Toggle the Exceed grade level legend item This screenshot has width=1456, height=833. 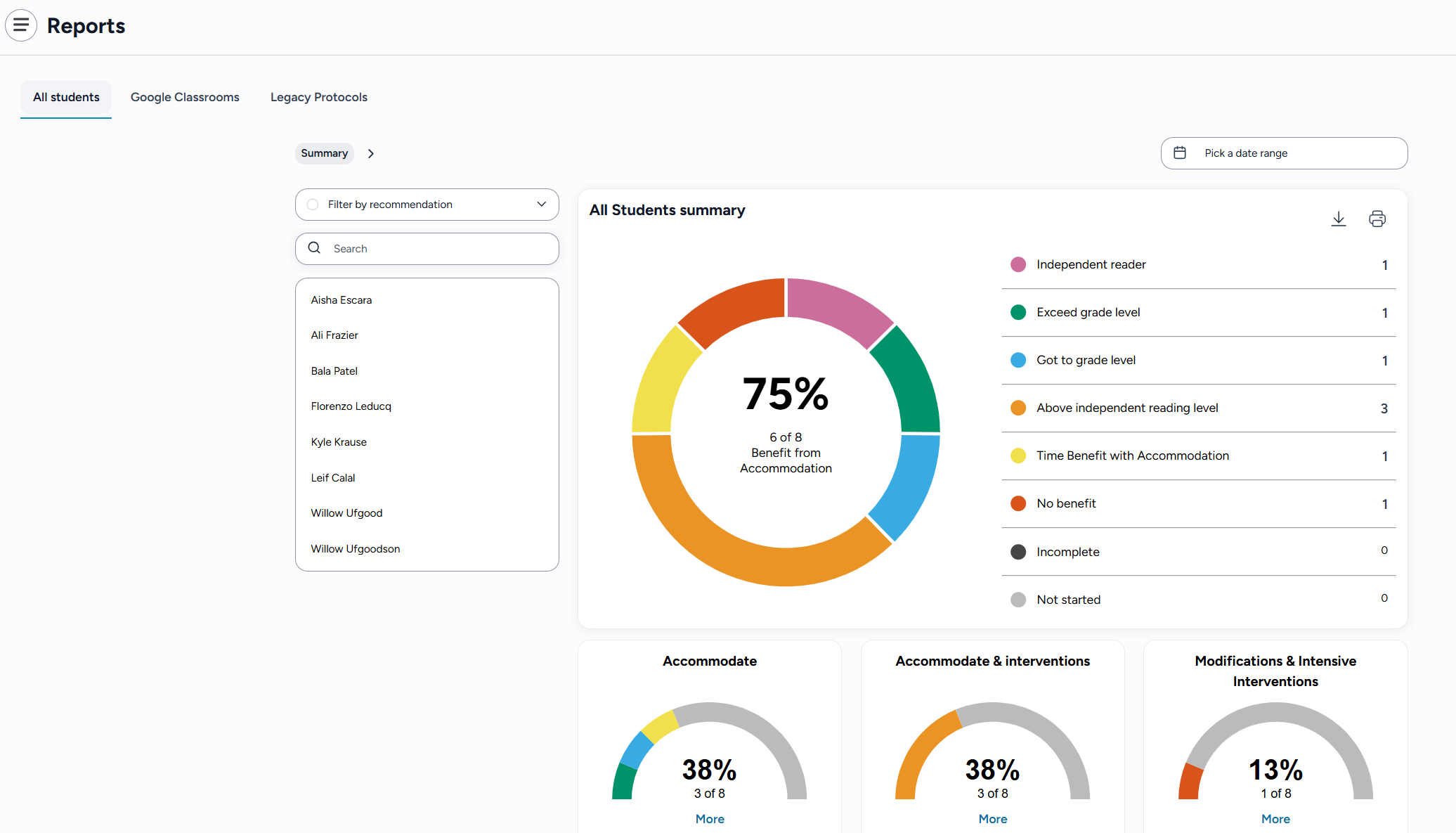1088,312
